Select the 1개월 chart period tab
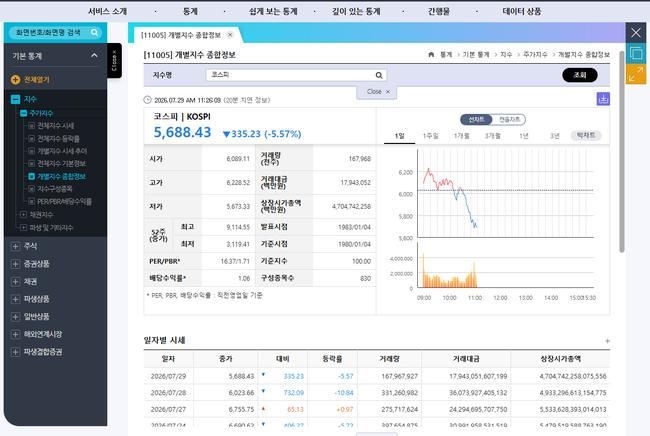650x436 pixels. [461, 136]
